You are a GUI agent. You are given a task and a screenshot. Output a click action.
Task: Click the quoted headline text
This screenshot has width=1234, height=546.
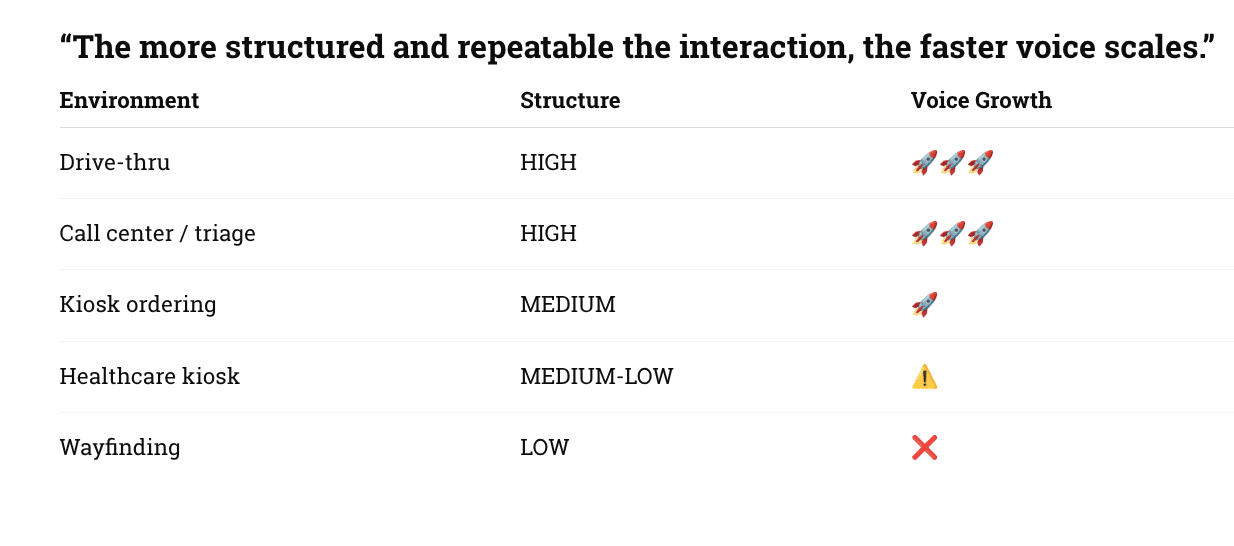(x=637, y=47)
